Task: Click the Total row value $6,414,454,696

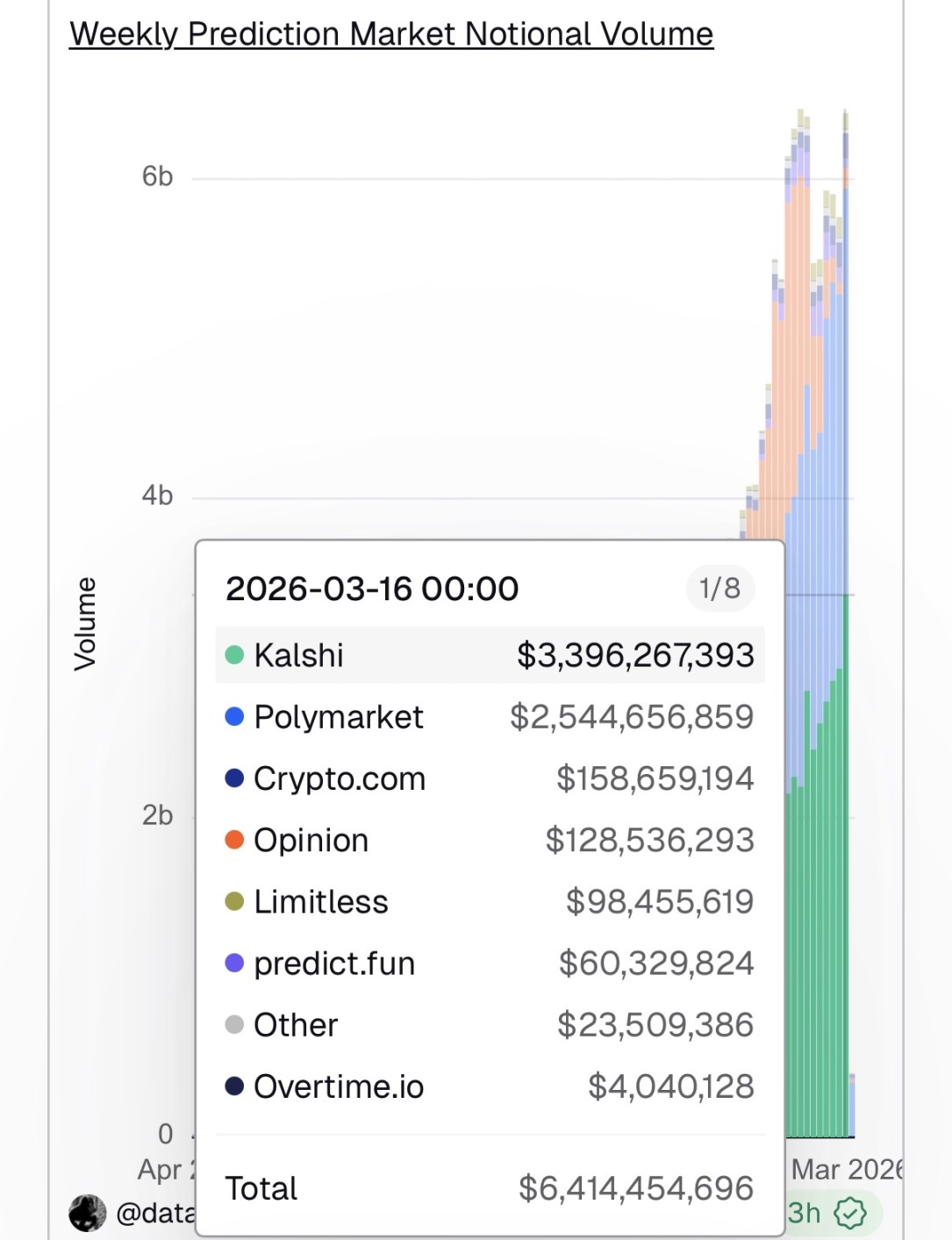Action: 636,1188
